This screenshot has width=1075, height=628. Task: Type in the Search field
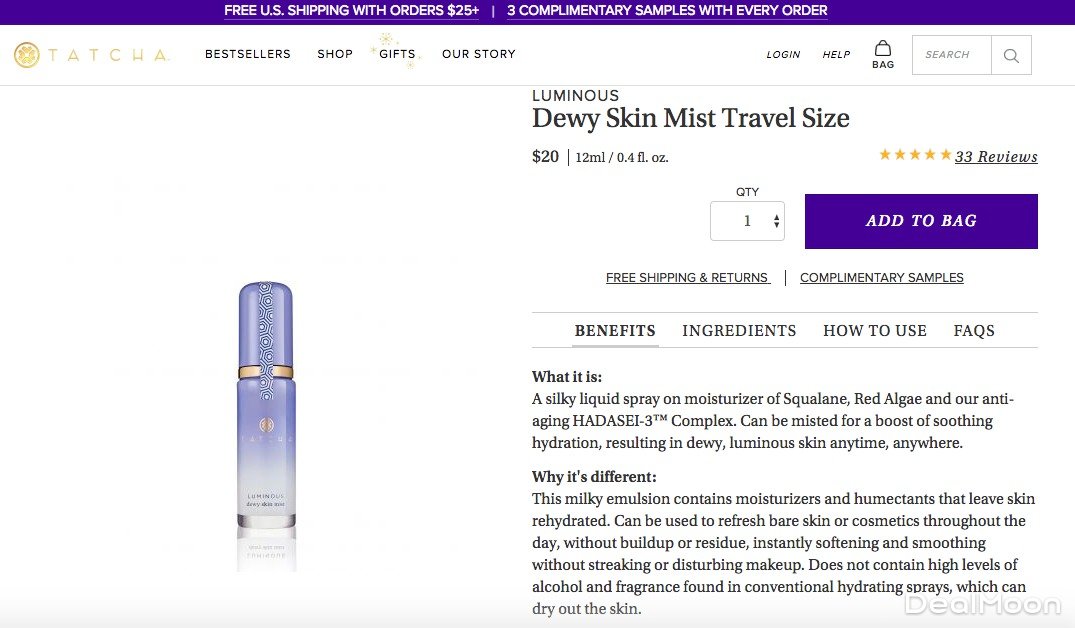[x=951, y=55]
